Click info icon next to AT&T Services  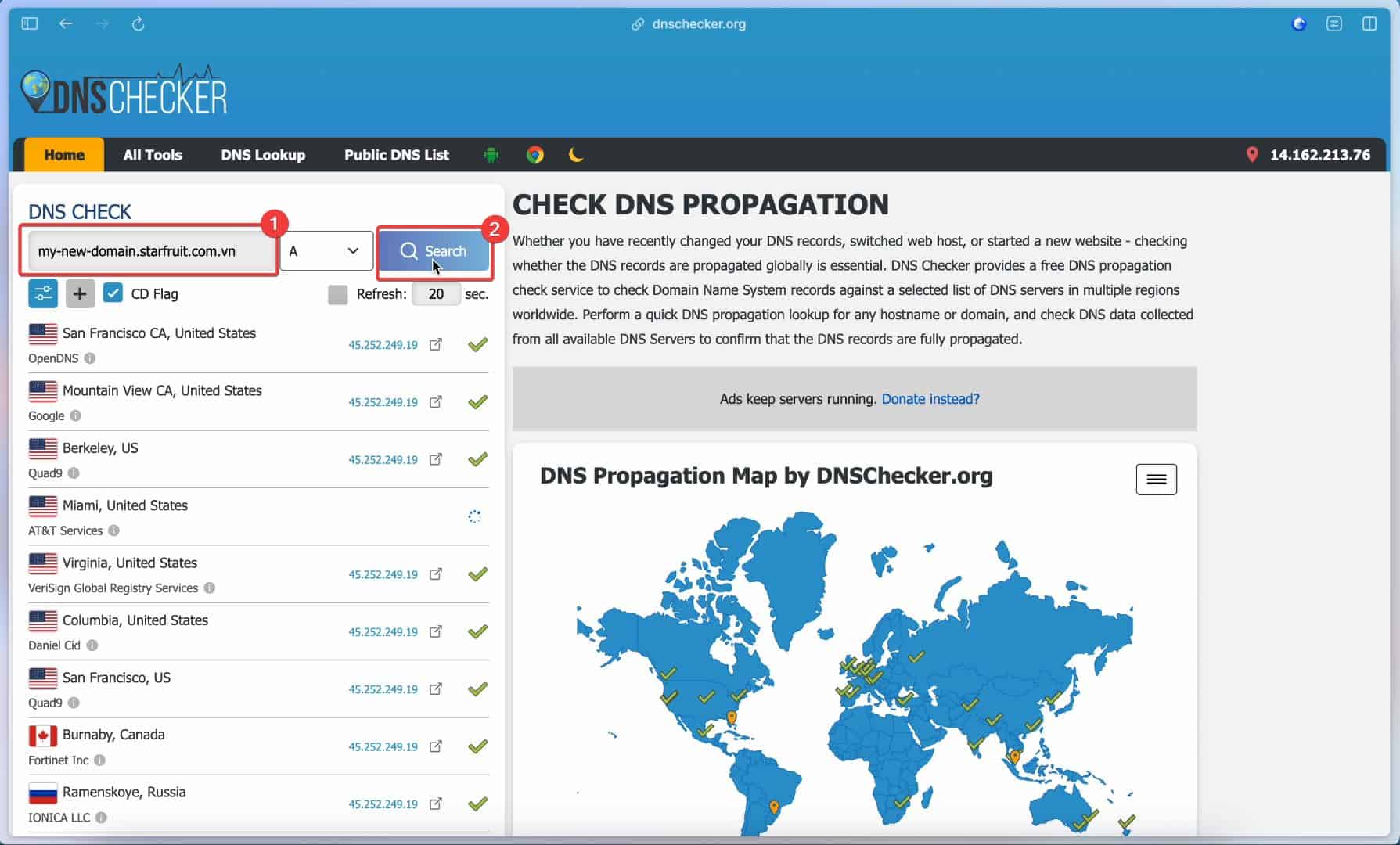click(x=114, y=530)
